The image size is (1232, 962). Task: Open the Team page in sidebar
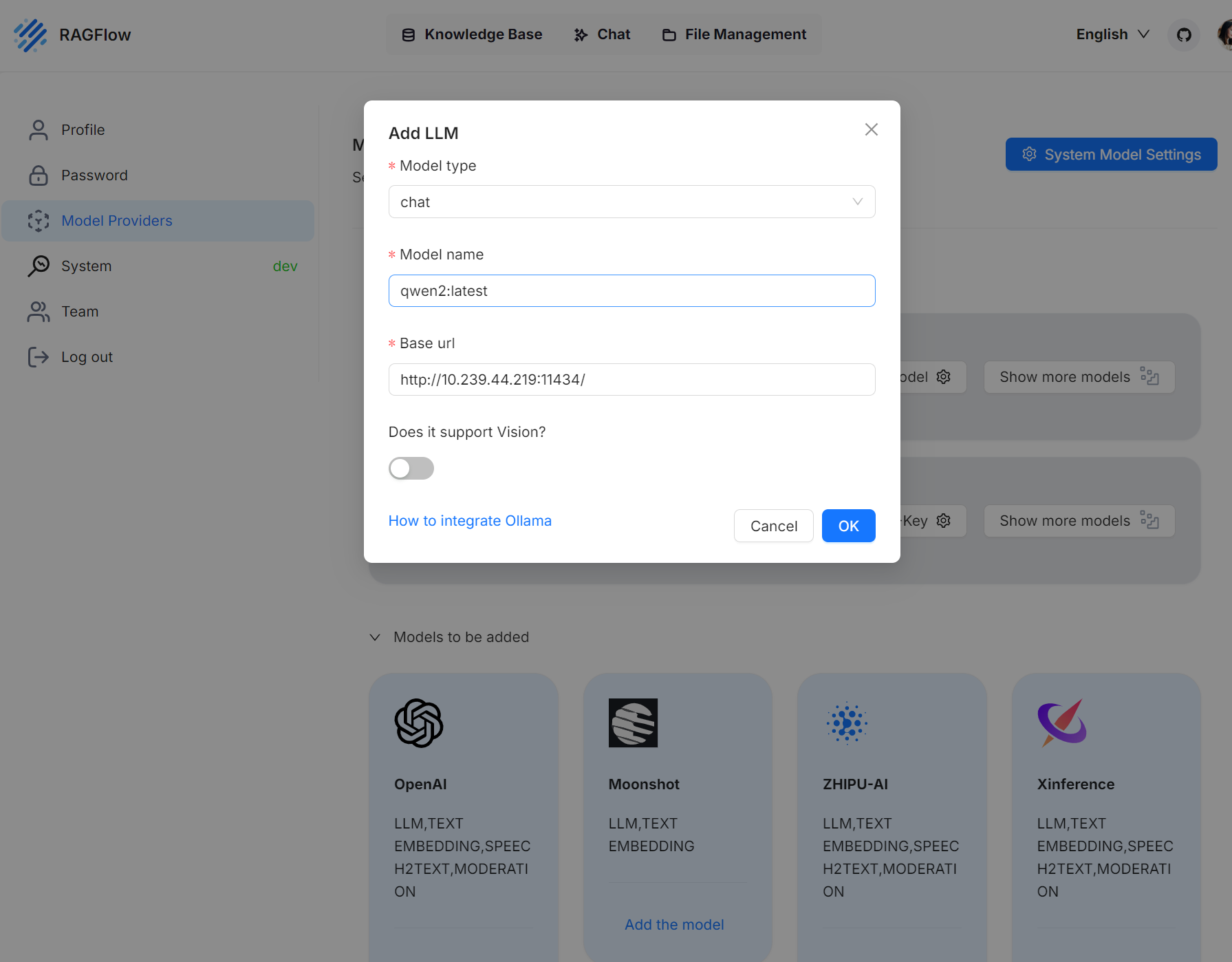pos(158,312)
